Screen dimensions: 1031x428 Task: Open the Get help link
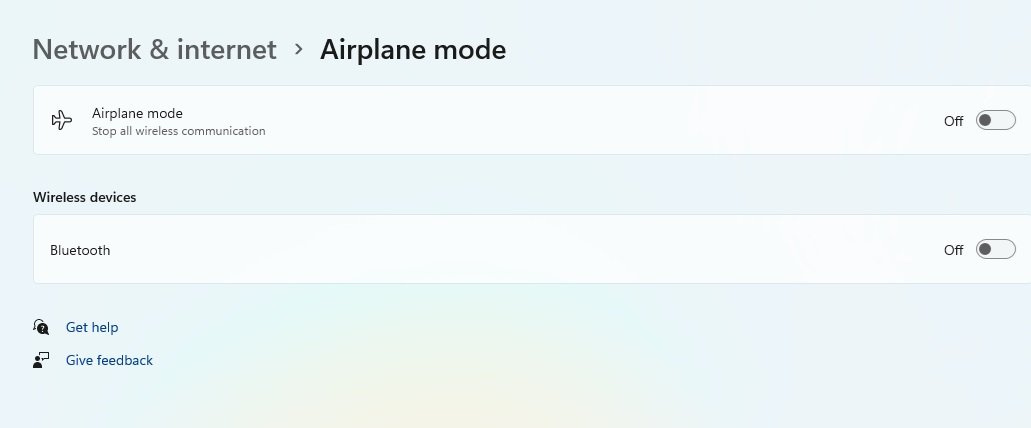coord(92,327)
